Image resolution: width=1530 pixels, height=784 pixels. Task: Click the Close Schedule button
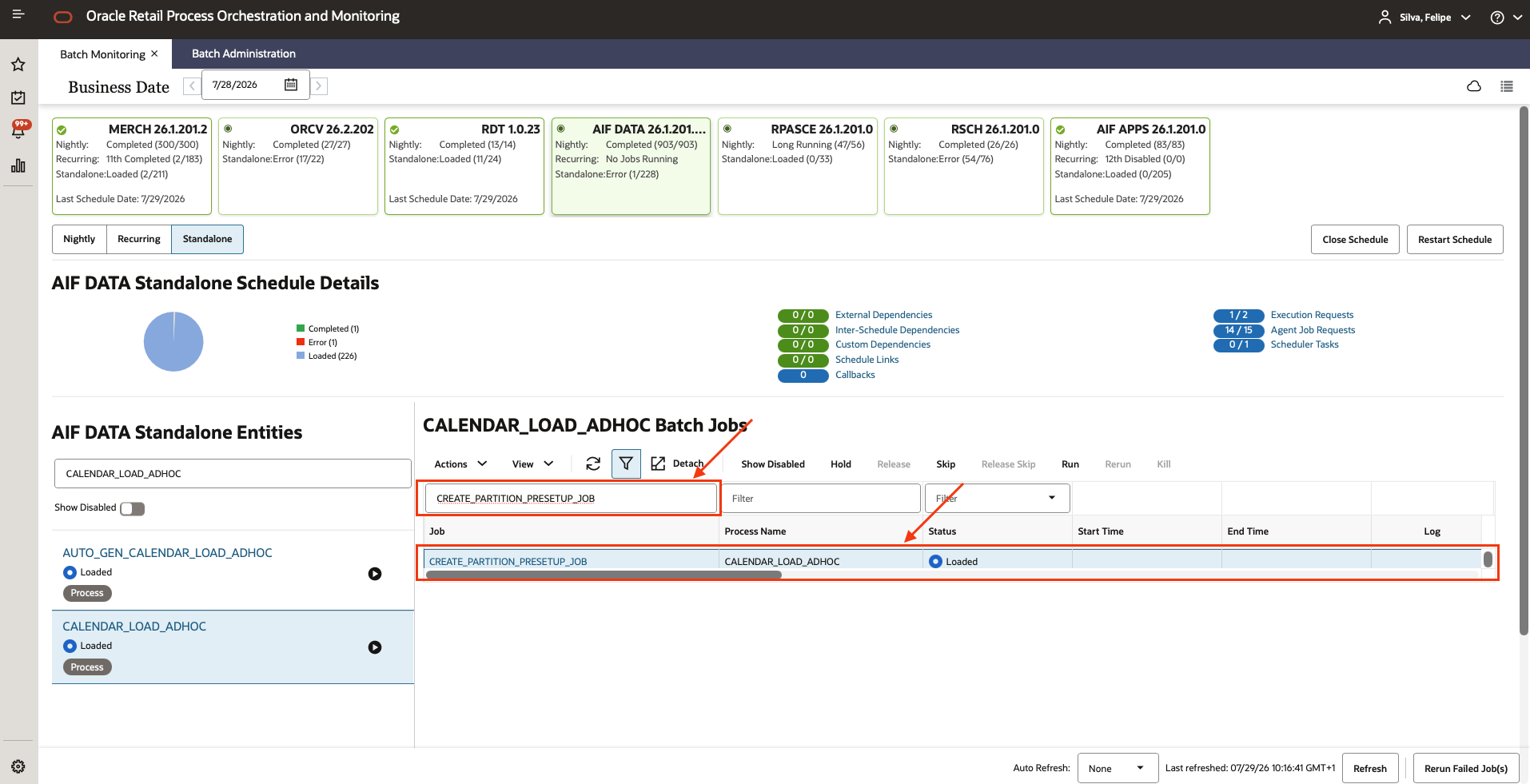[x=1355, y=240]
